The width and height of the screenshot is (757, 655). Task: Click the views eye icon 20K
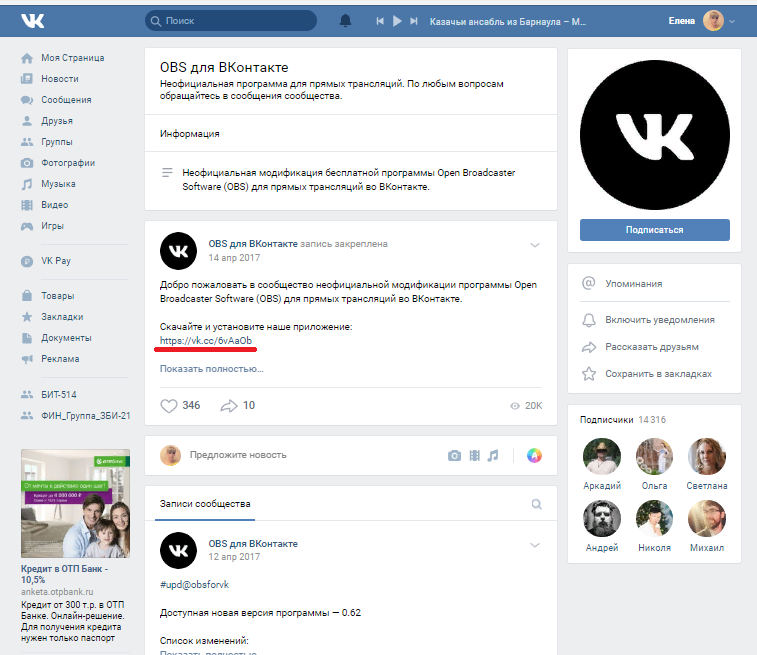point(515,406)
